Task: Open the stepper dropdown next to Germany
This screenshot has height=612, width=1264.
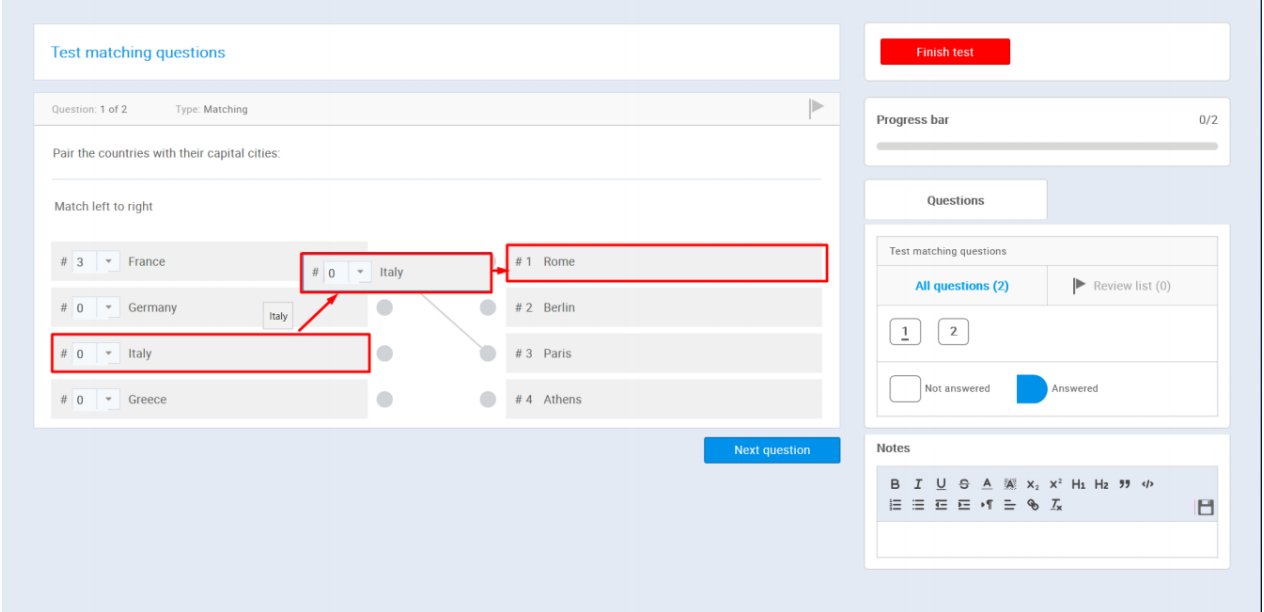Action: (110, 307)
